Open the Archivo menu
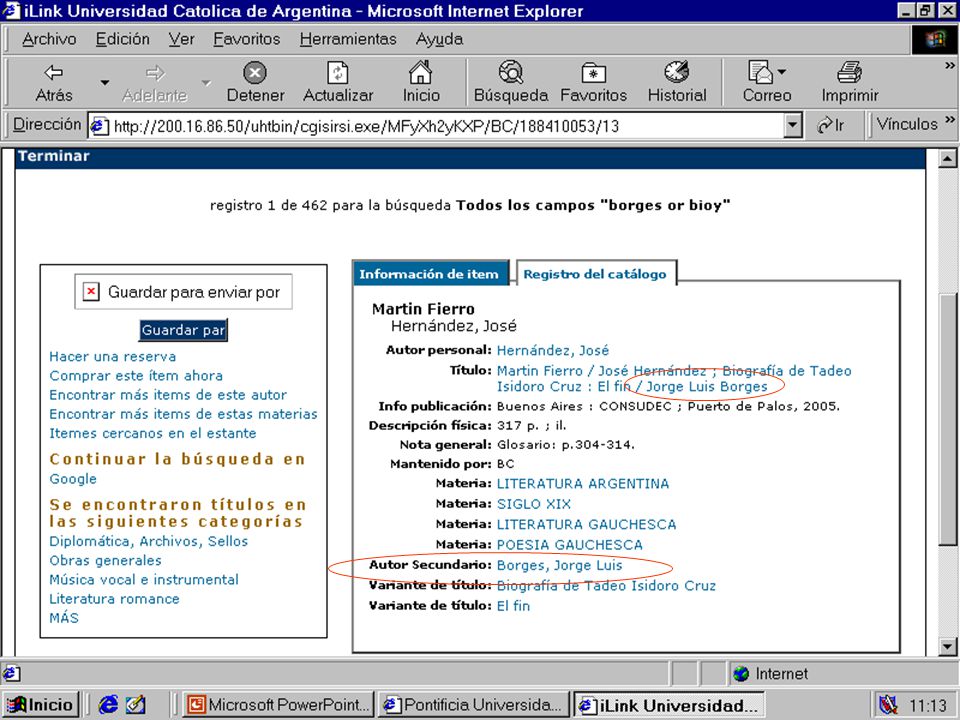Screen dimensions: 960x720 pos(49,39)
